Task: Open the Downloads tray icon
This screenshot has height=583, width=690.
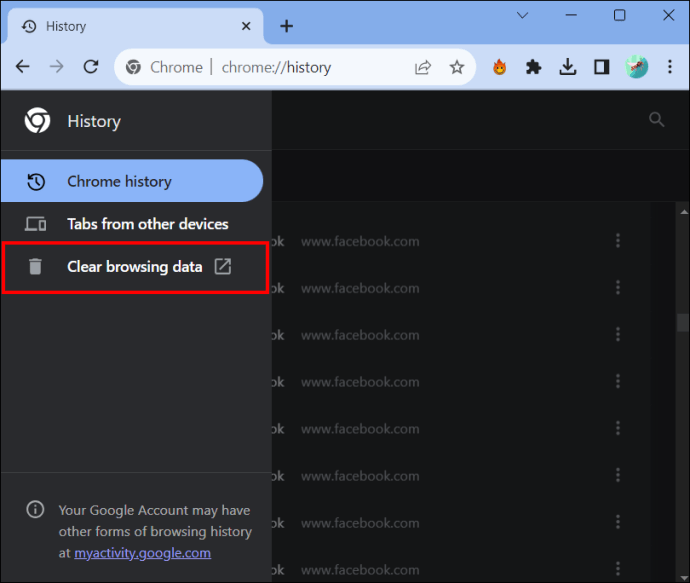Action: 568,67
